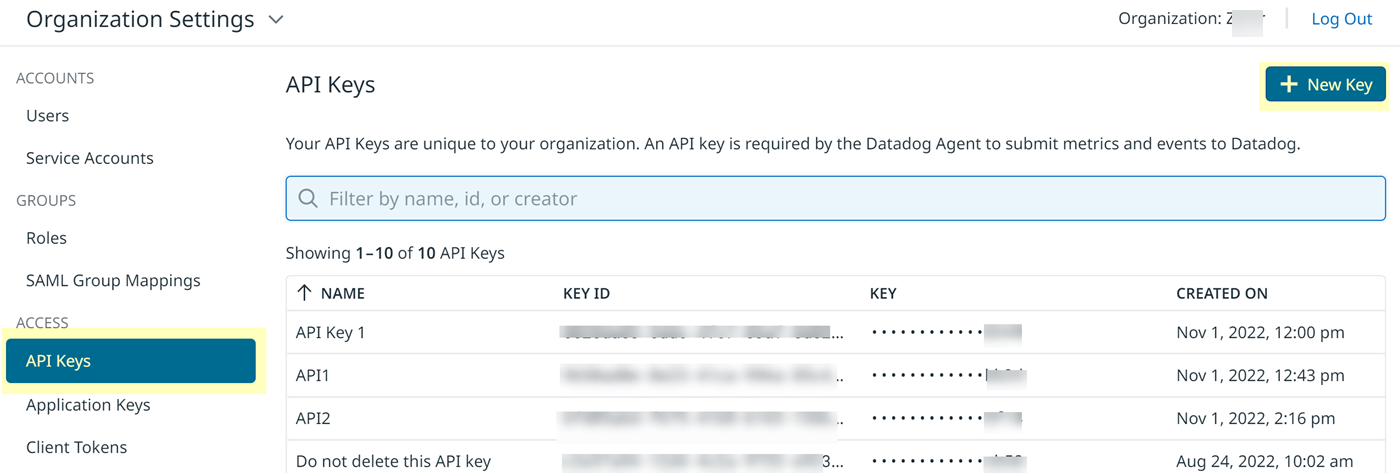Image resolution: width=1400 pixels, height=473 pixels.
Task: Select the 'Do not delete this API key' row
Action: (394, 461)
